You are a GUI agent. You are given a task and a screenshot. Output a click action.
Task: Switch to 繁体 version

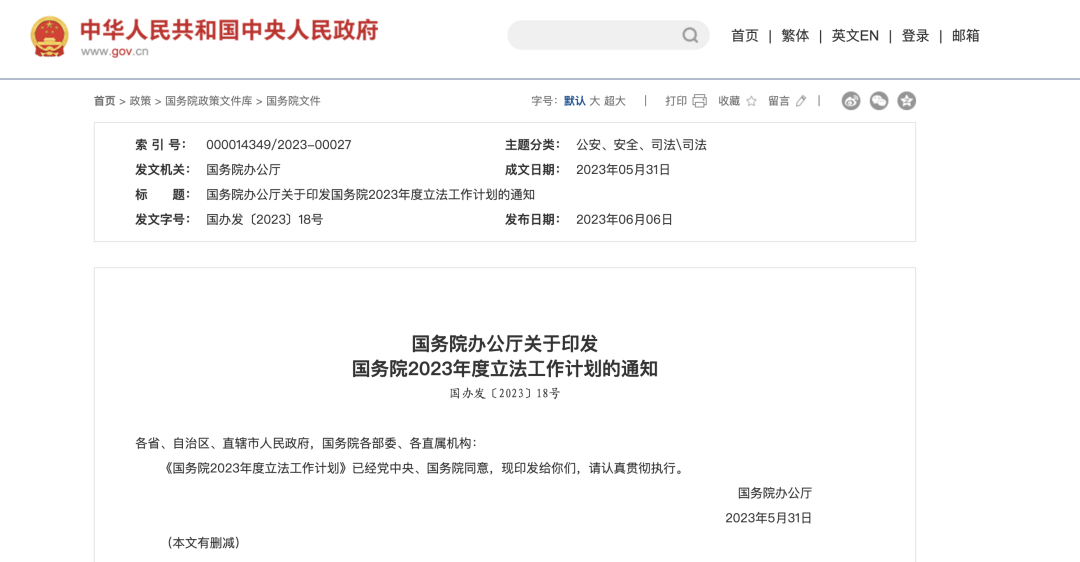click(795, 36)
